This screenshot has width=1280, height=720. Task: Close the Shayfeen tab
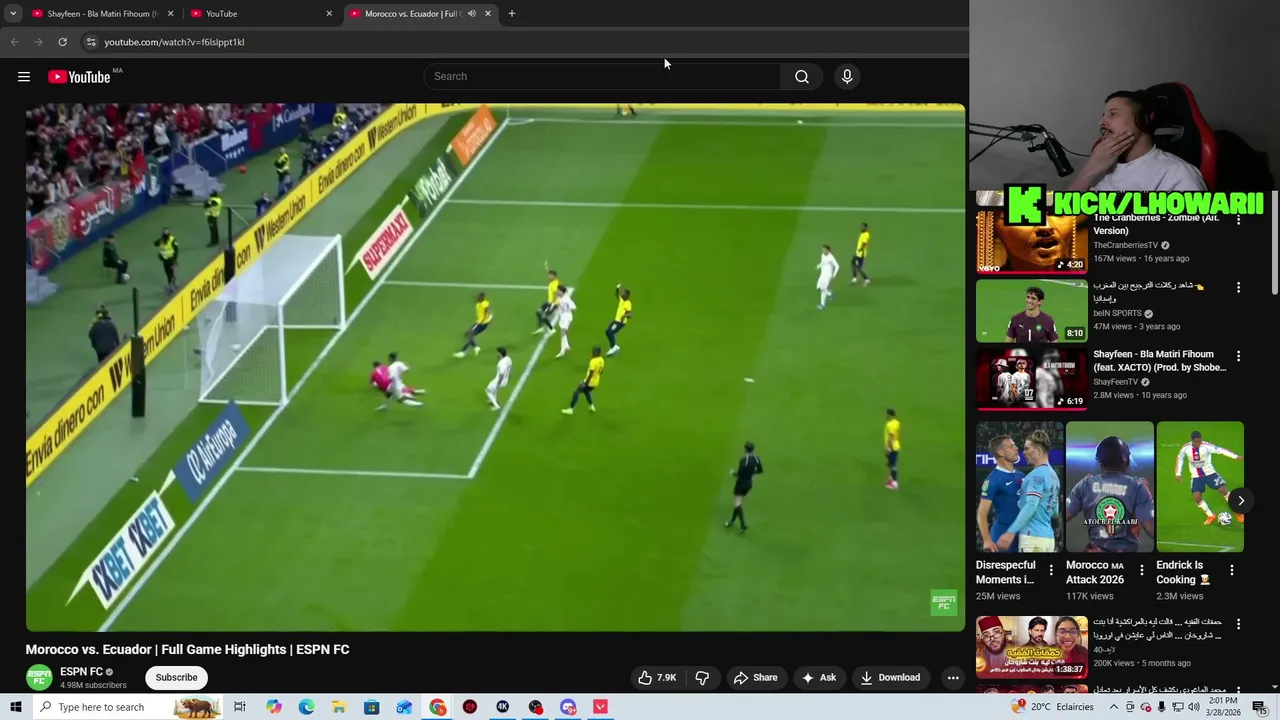point(170,14)
